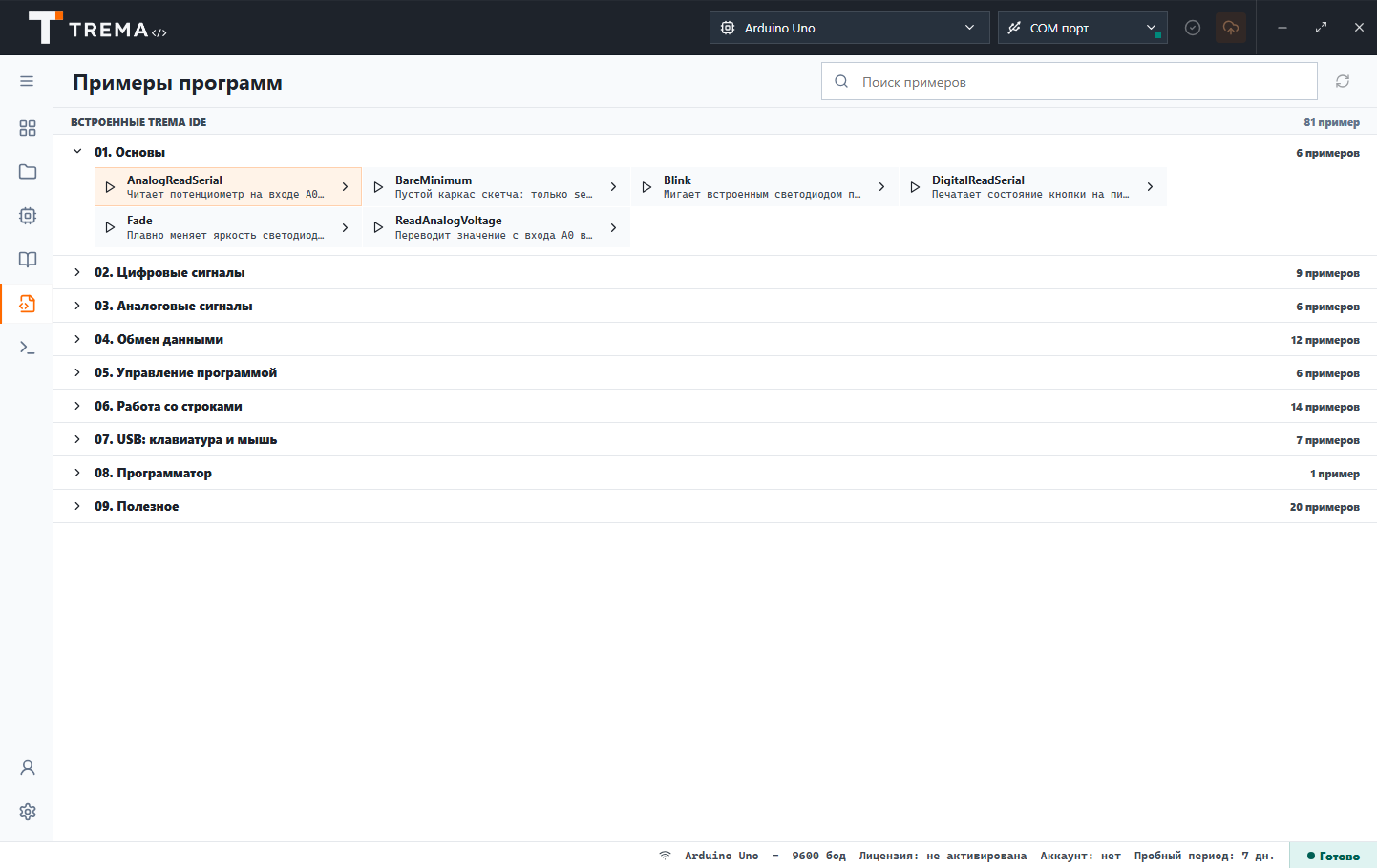Expand the 08. Программатор section

tap(77, 473)
